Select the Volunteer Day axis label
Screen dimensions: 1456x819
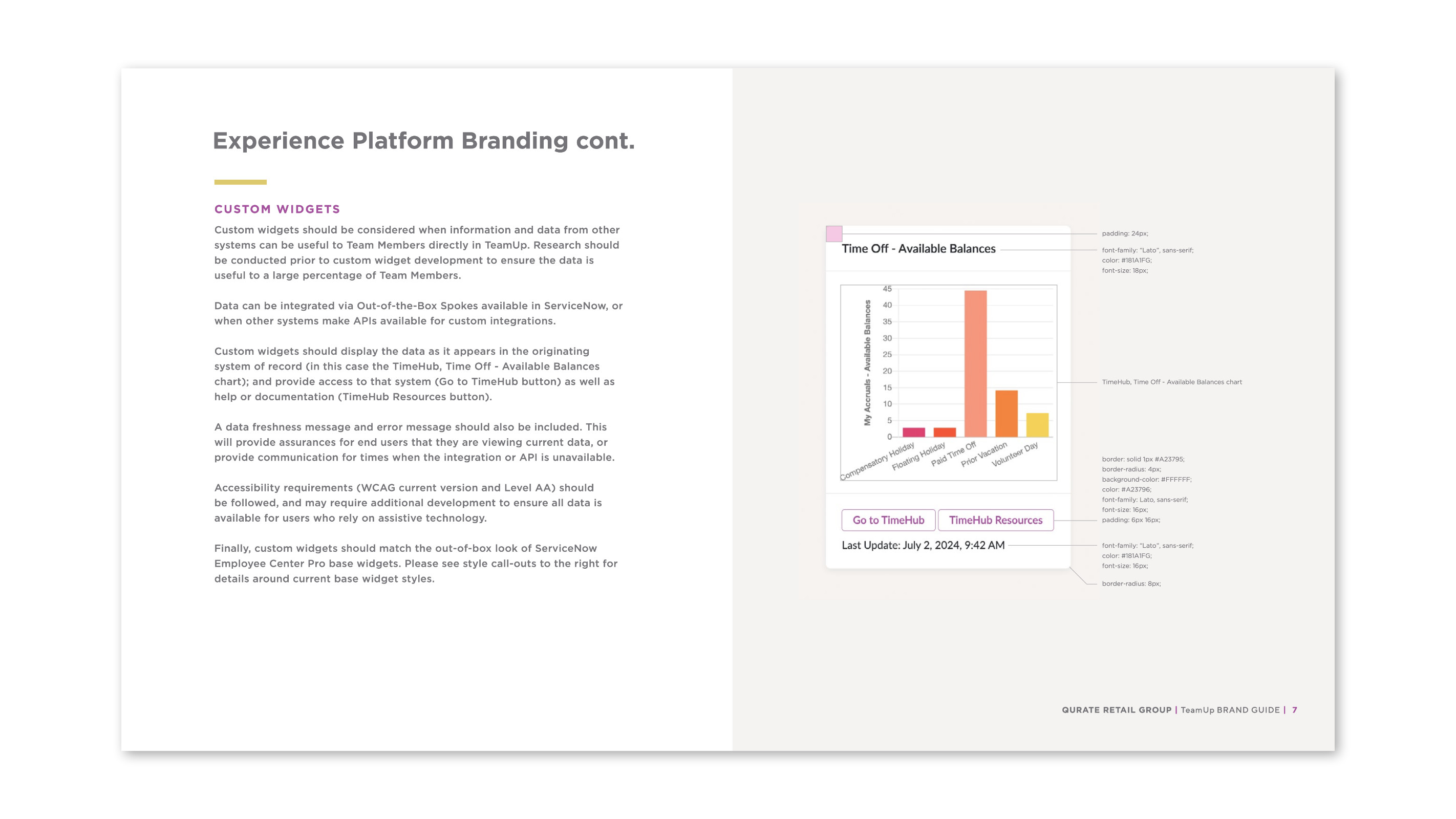coord(1015,454)
